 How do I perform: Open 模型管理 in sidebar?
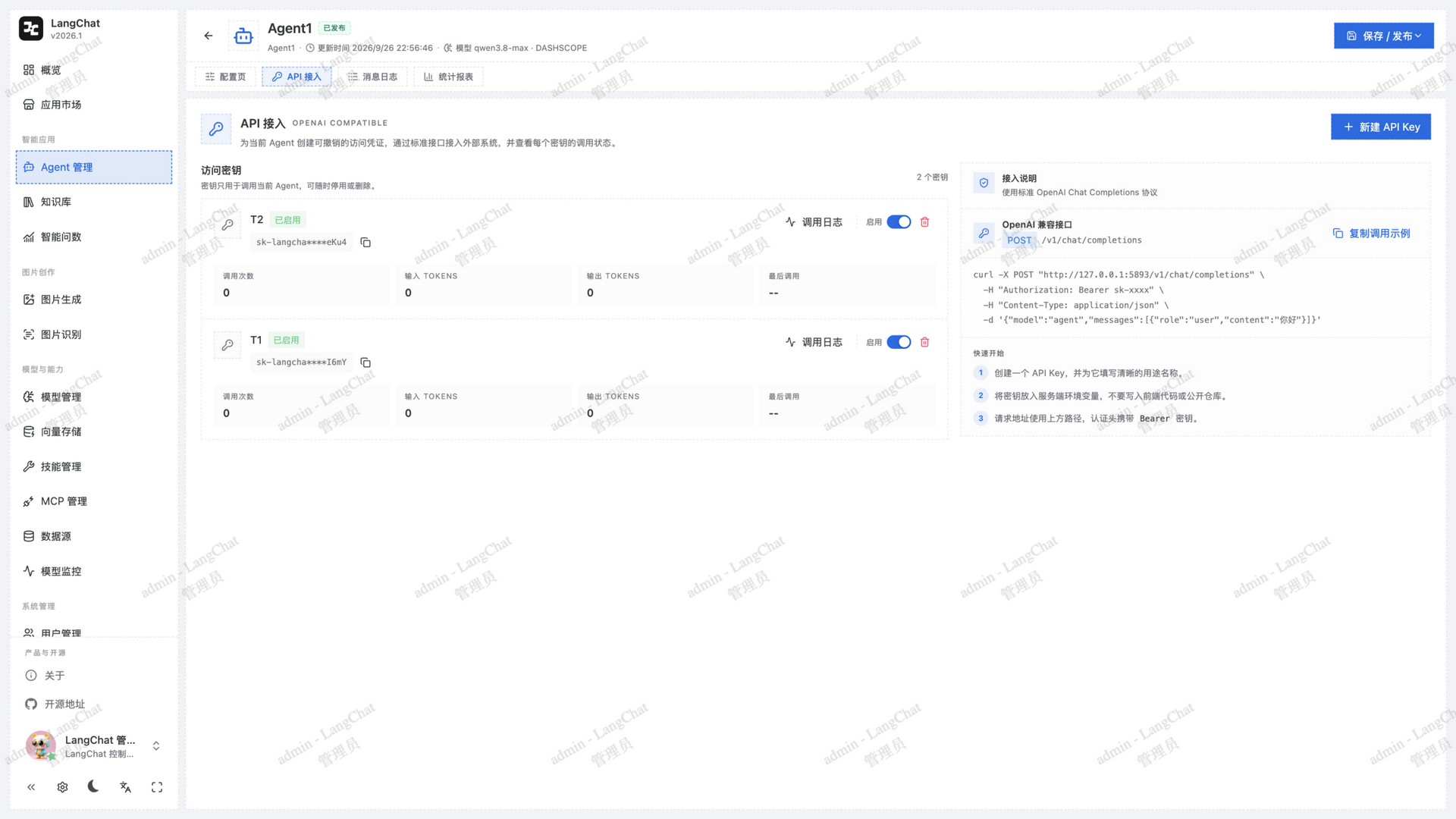click(x=94, y=397)
